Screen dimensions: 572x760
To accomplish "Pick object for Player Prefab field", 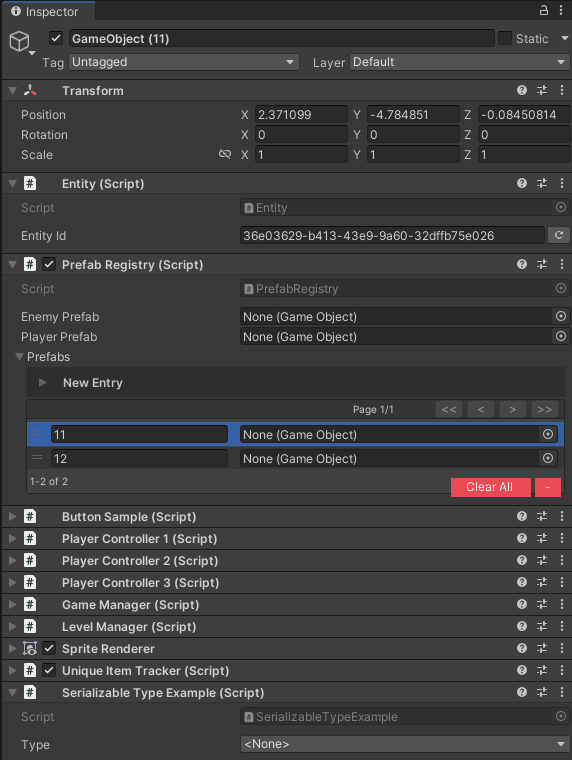I will [561, 336].
